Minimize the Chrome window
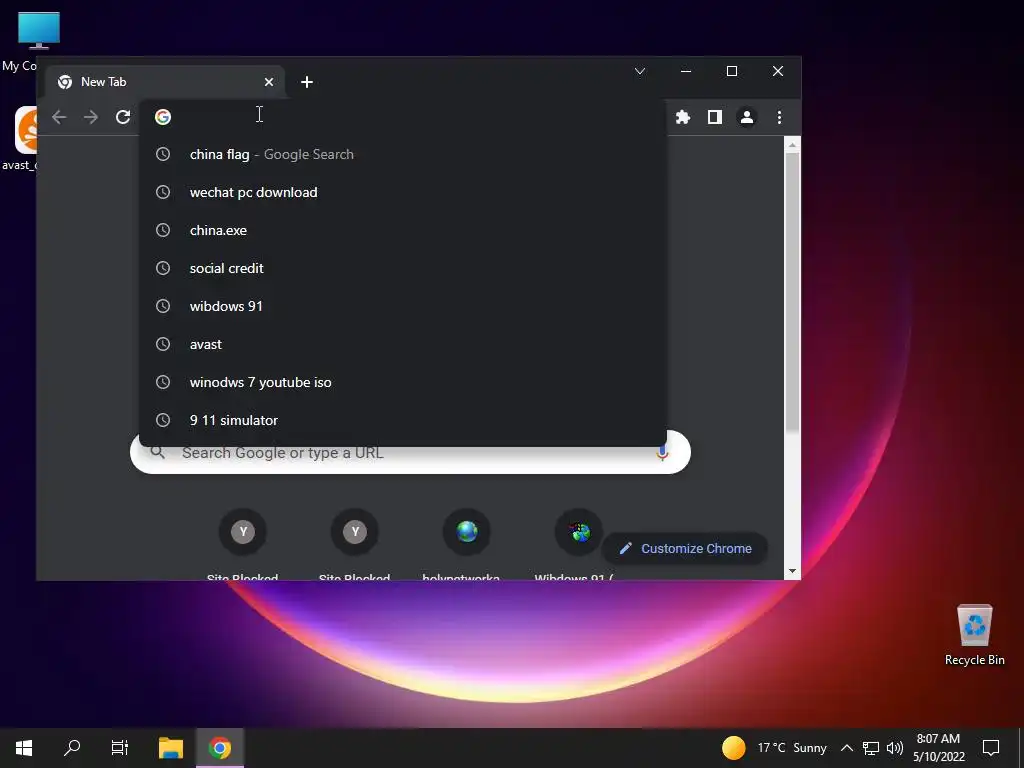This screenshot has height=768, width=1024. point(686,71)
